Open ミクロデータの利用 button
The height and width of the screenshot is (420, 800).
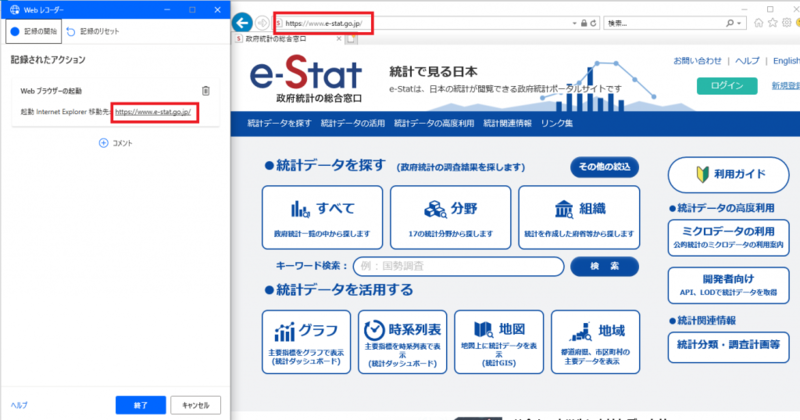tap(729, 237)
